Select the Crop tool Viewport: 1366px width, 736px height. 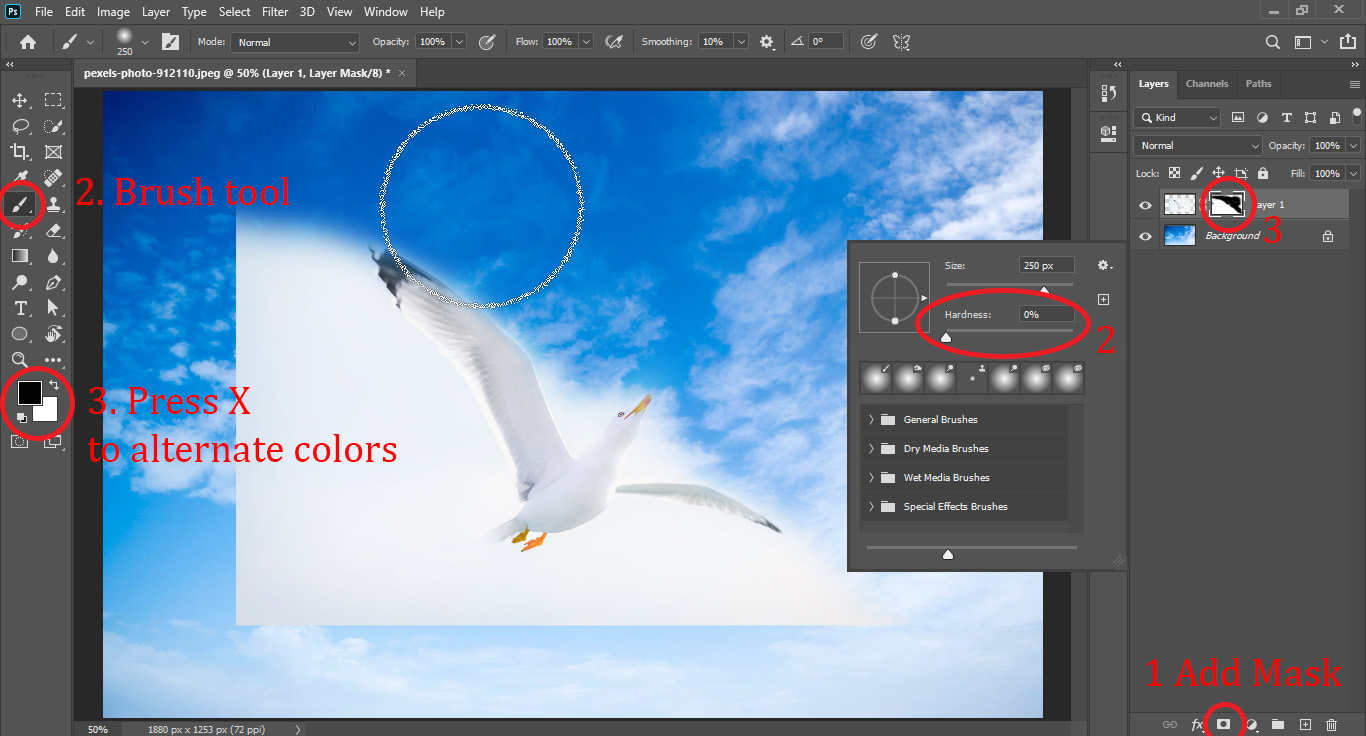pos(19,151)
